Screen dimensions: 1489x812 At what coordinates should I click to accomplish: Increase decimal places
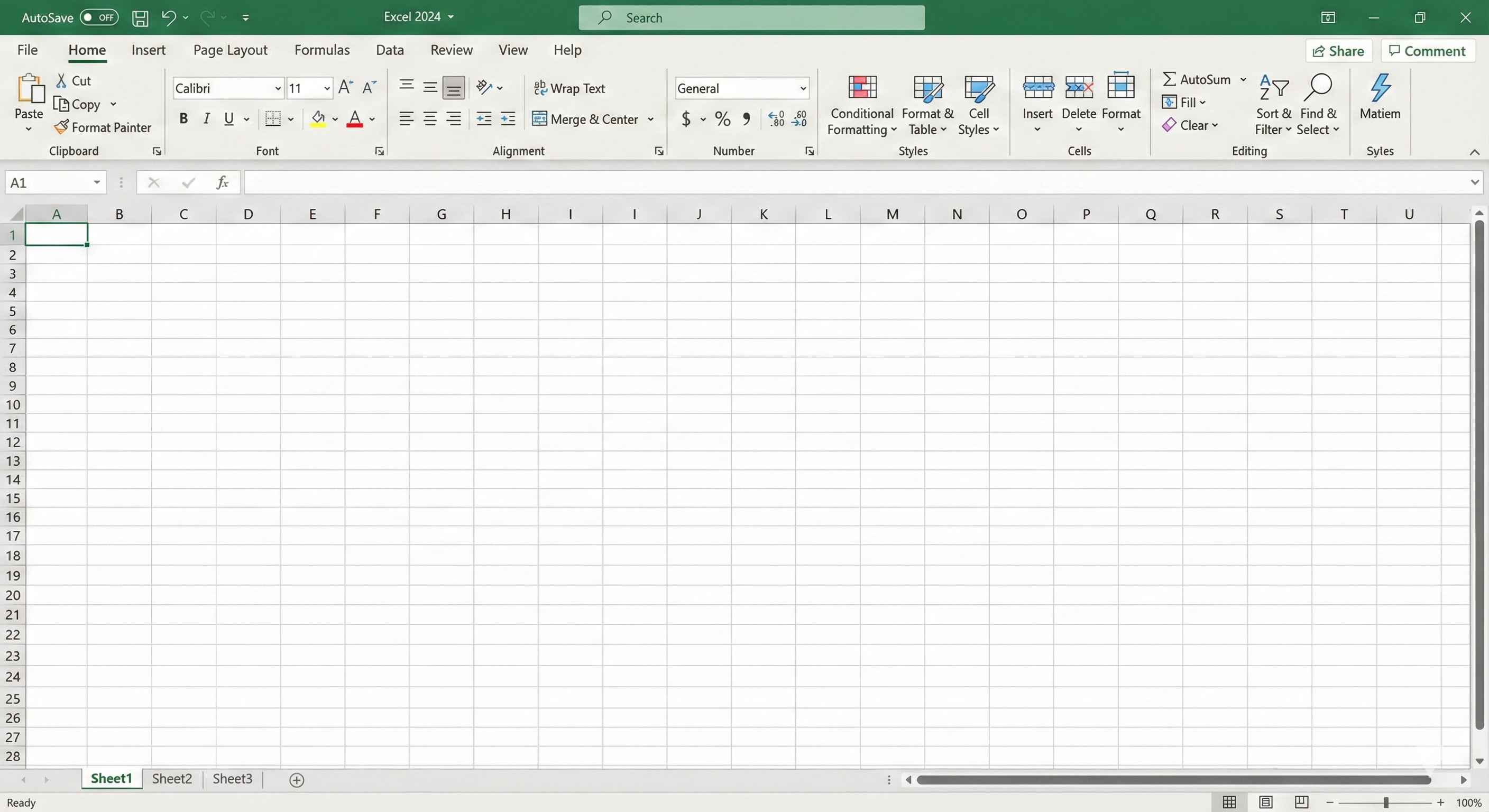coord(775,119)
